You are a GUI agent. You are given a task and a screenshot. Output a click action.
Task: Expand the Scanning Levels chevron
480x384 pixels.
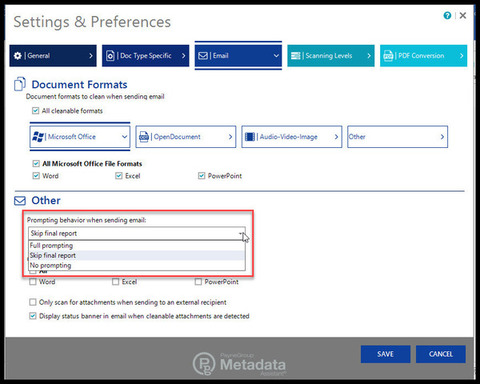tap(369, 56)
